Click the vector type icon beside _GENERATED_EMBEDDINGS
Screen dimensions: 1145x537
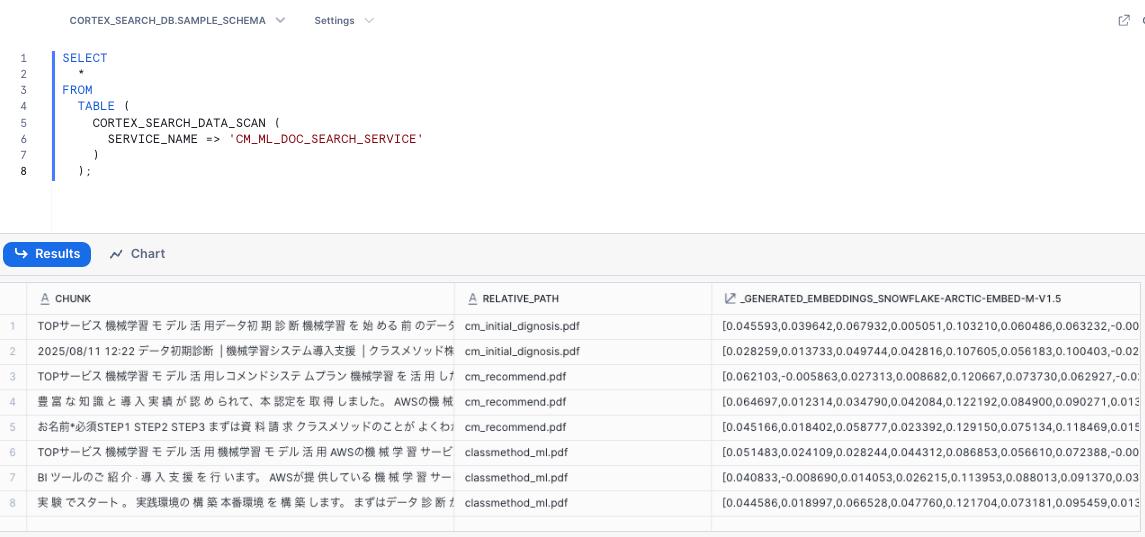pos(729,298)
